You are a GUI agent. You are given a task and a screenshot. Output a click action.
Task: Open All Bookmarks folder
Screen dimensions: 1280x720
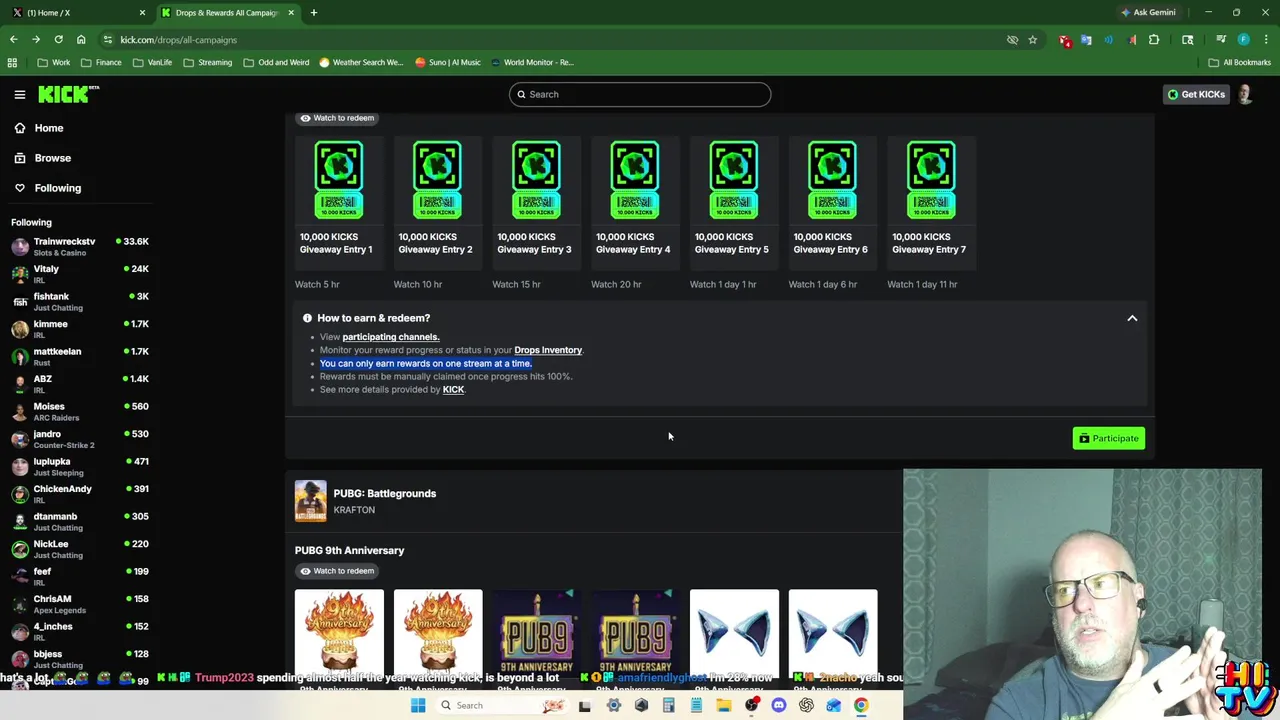1239,62
